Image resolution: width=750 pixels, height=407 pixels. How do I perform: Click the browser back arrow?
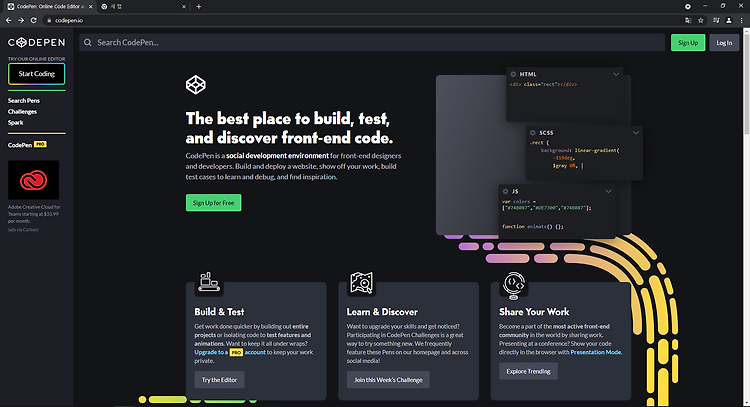(x=8, y=20)
